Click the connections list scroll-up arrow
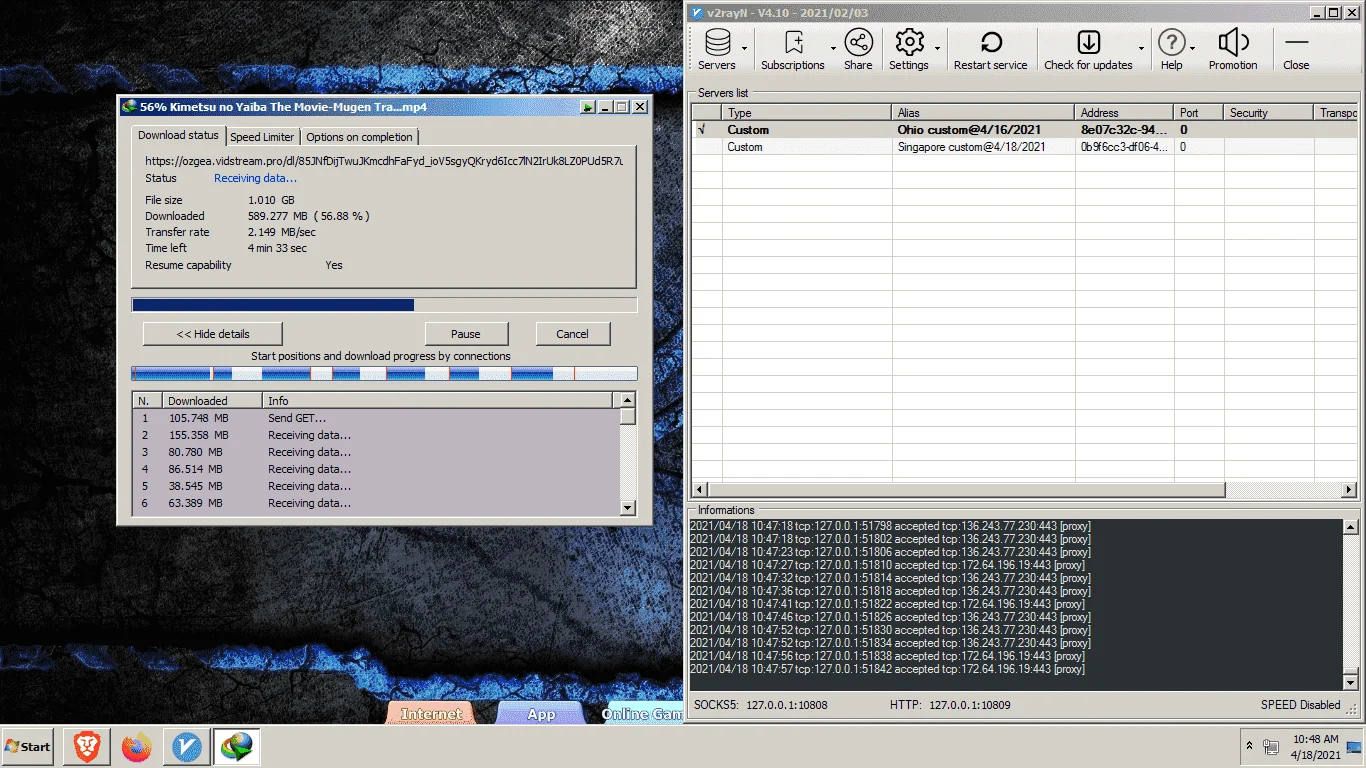Image resolution: width=1366 pixels, height=768 pixels. click(x=628, y=400)
